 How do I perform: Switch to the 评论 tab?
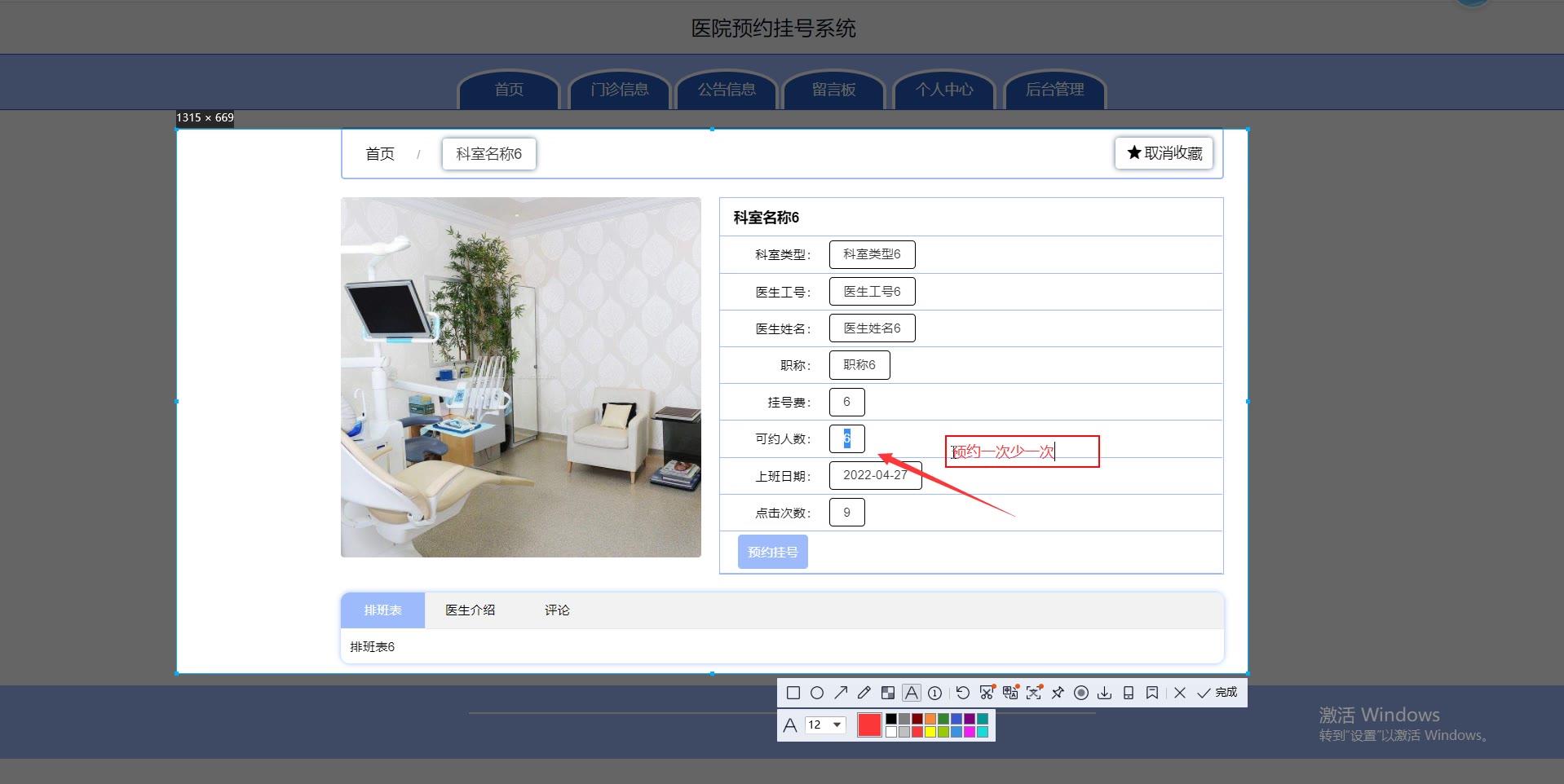pyautogui.click(x=558, y=610)
